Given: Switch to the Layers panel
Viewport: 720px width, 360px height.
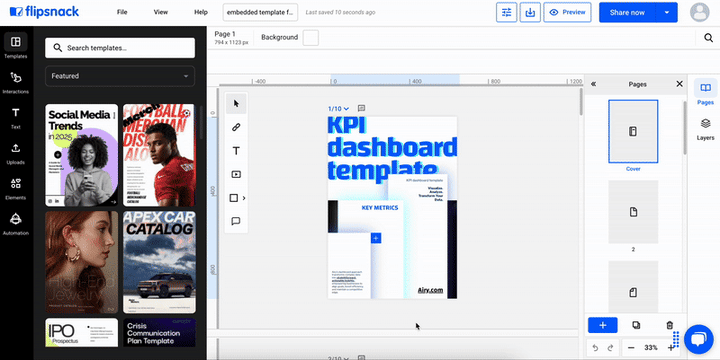Looking at the screenshot, I should coord(705,129).
